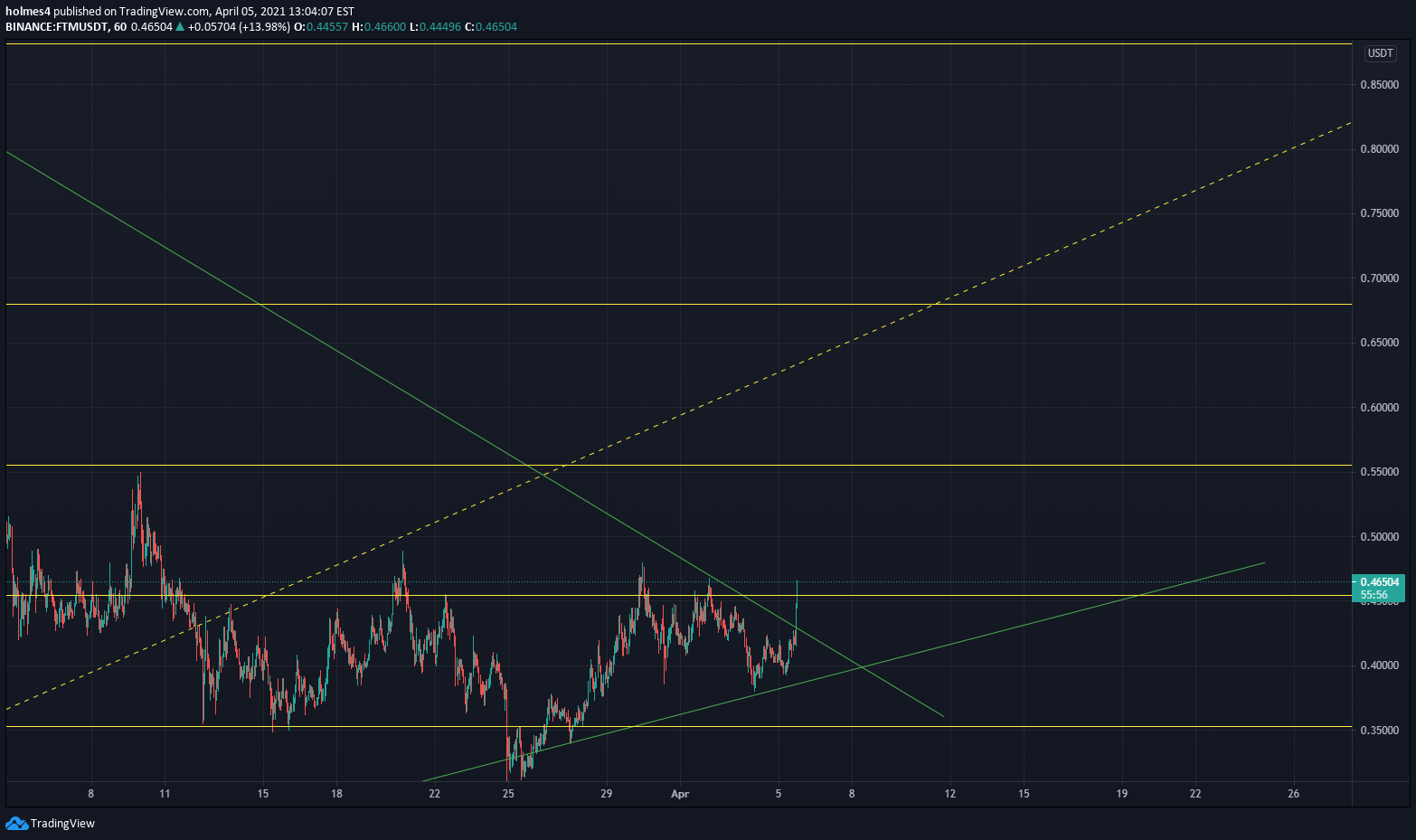Viewport: 1416px width, 840px height.
Task: Click the publisher name holmes4
Action: coord(28,12)
